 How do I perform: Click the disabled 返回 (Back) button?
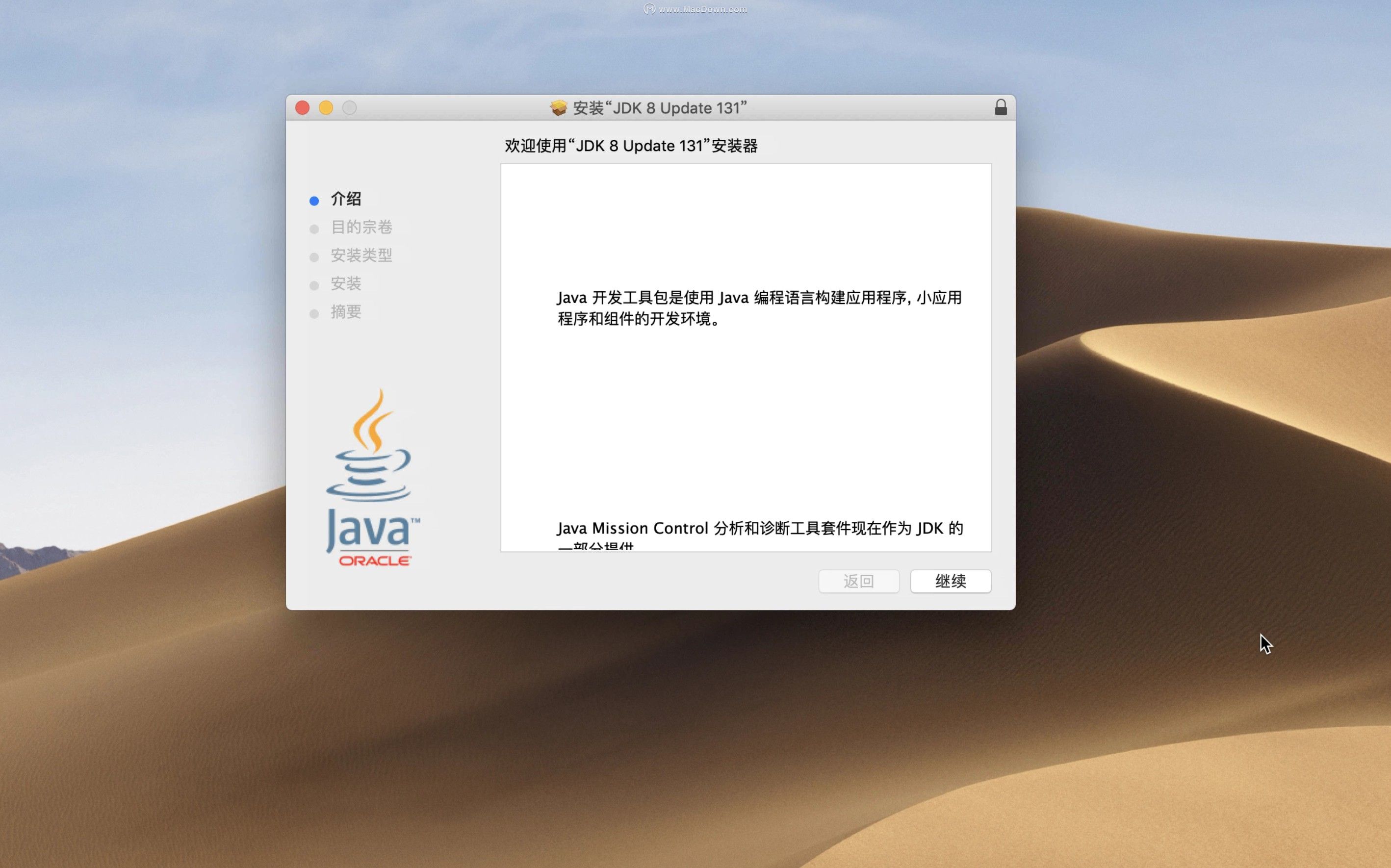point(858,581)
